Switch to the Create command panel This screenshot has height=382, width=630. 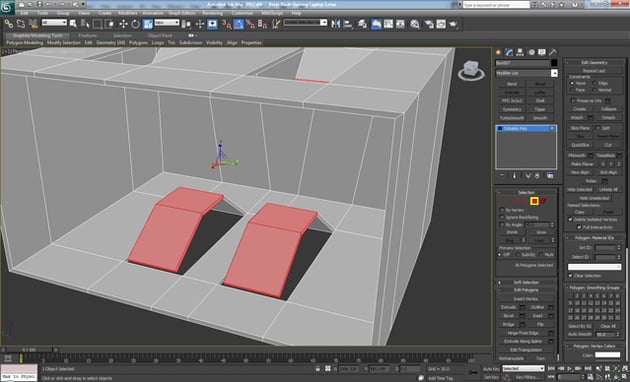click(x=499, y=52)
